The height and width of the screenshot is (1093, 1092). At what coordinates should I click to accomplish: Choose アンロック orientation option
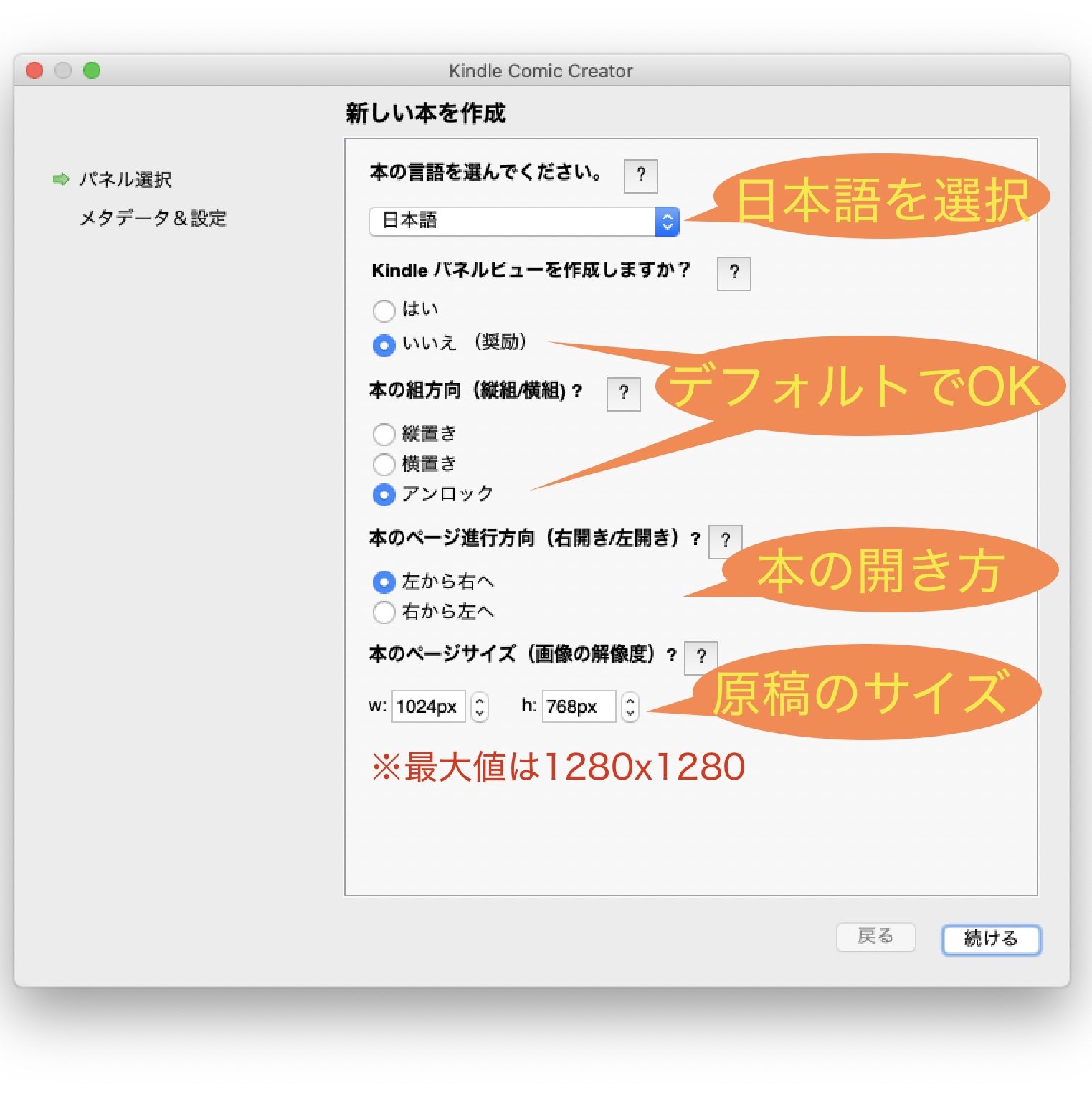[x=384, y=494]
